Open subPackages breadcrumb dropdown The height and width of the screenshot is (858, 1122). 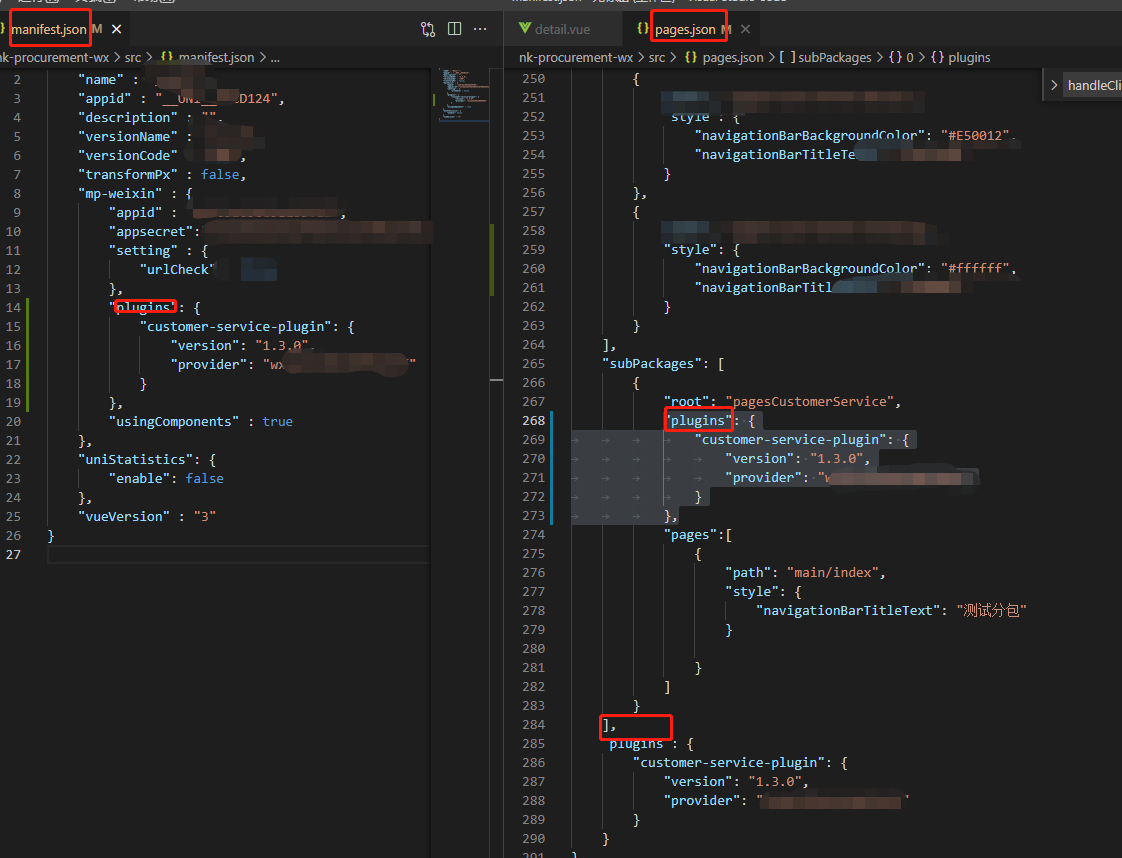[x=833, y=57]
